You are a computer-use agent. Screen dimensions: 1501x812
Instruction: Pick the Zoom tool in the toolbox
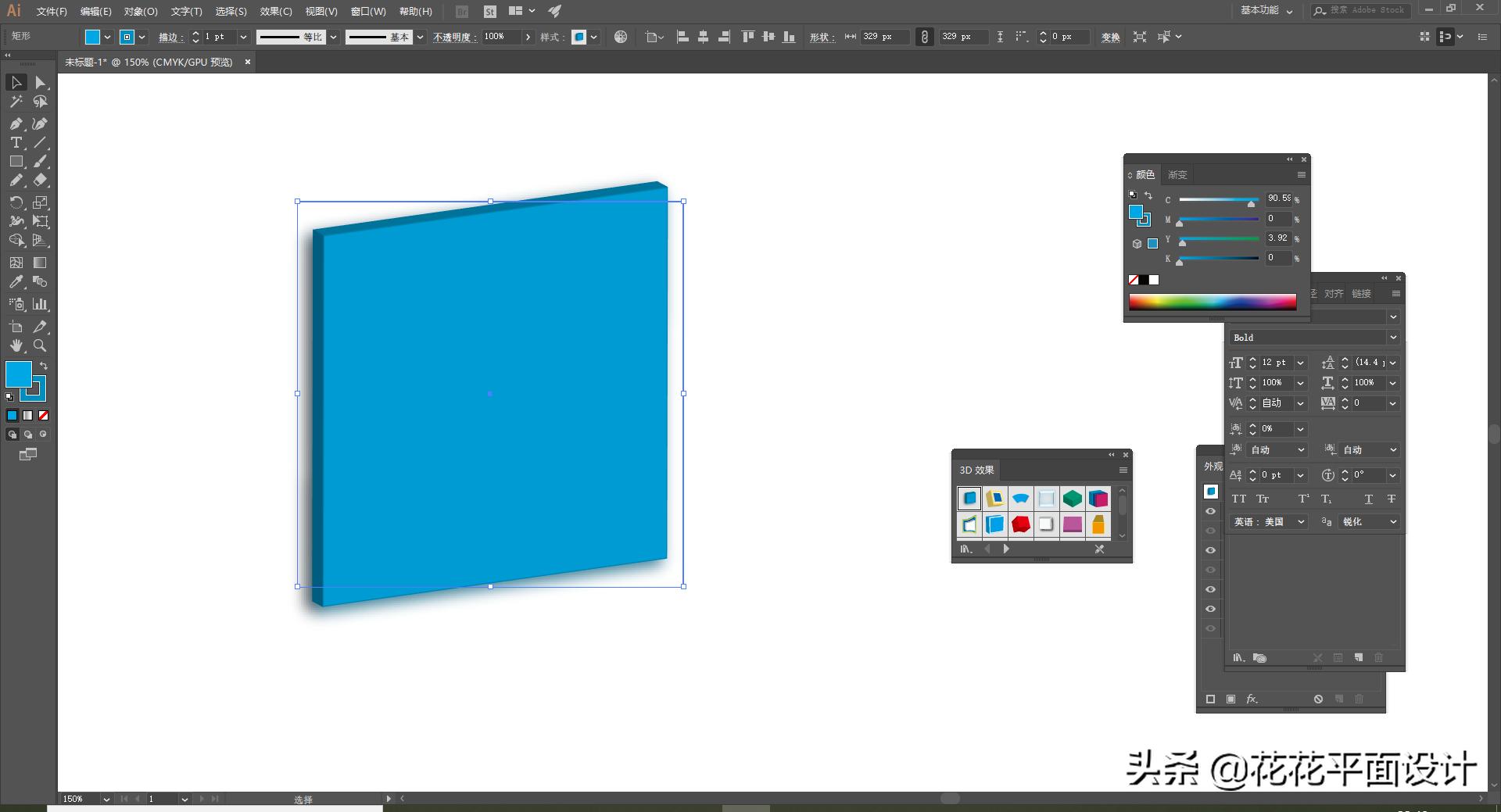[x=40, y=345]
